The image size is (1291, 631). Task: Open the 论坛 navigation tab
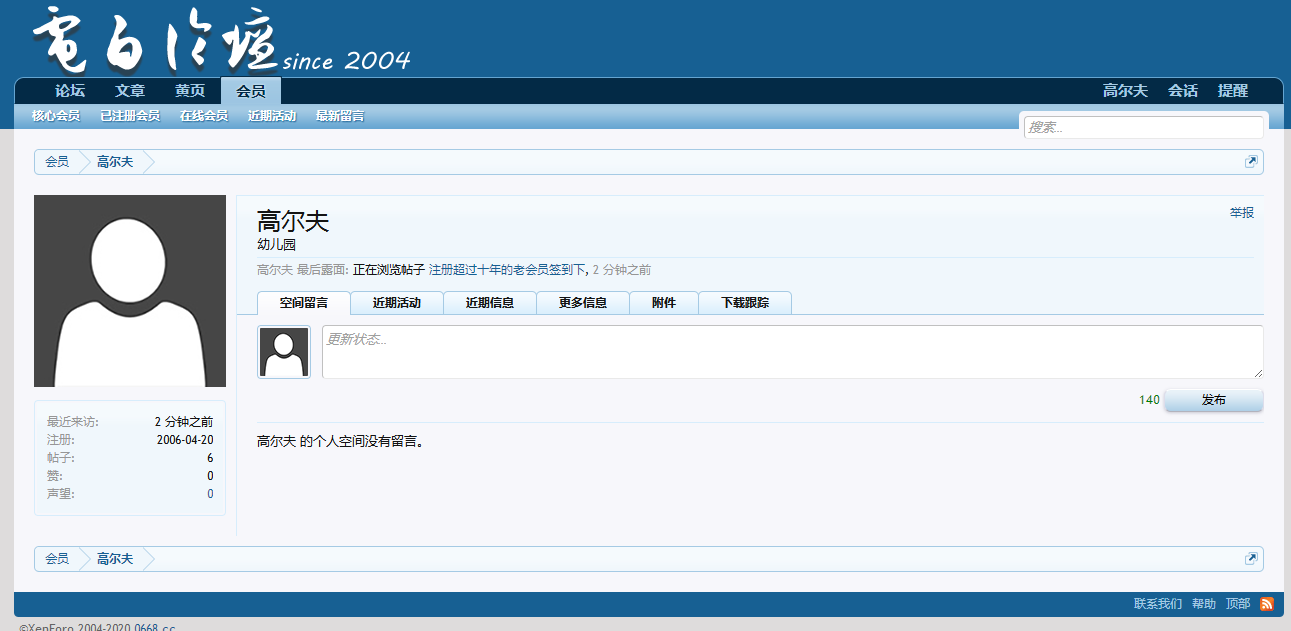coord(70,91)
